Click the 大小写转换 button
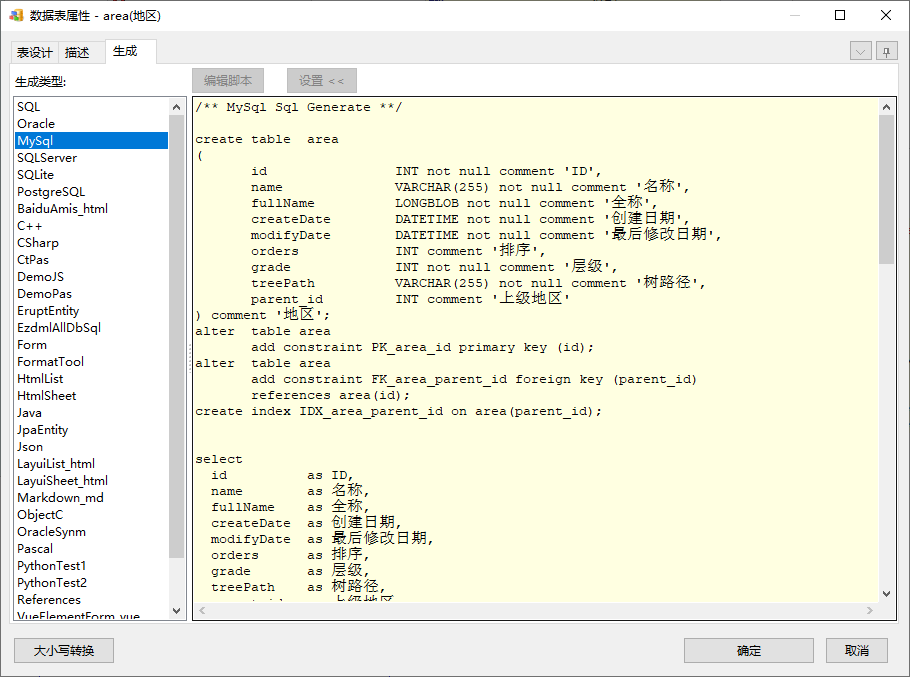The image size is (910, 677). coord(64,650)
